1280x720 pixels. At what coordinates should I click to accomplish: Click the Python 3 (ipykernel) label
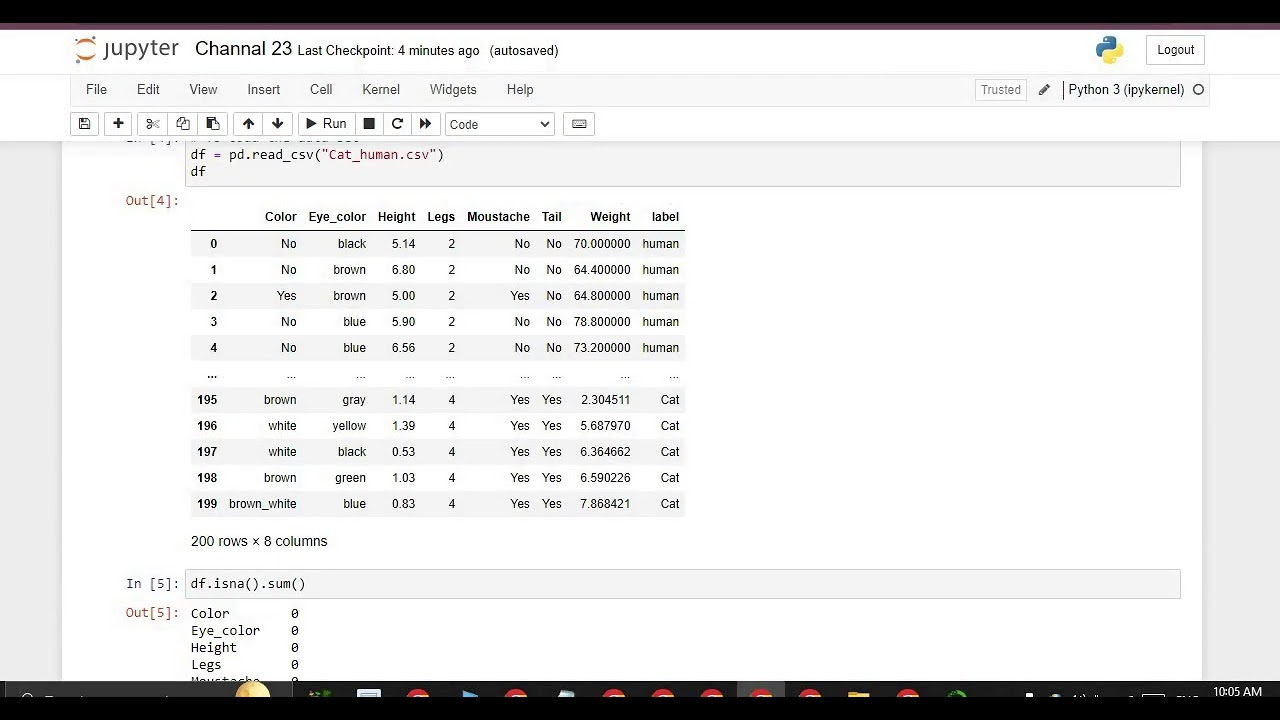coord(1126,89)
